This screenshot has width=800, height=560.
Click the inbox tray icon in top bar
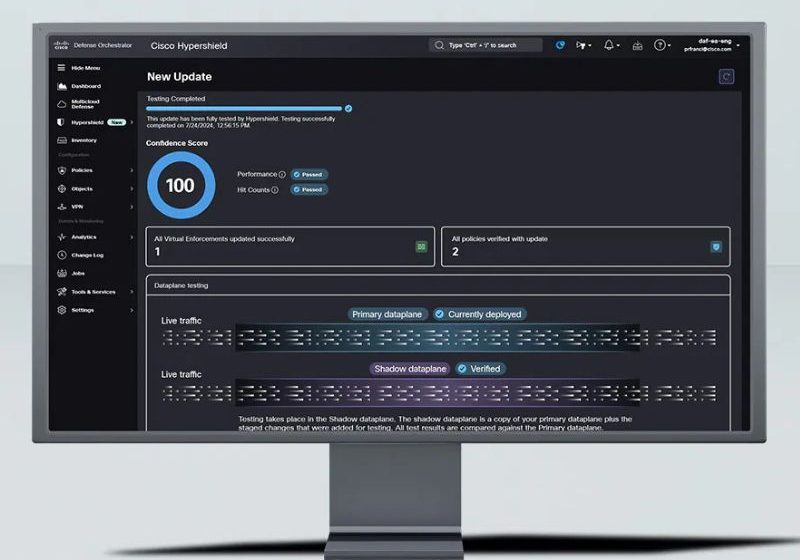pos(637,46)
